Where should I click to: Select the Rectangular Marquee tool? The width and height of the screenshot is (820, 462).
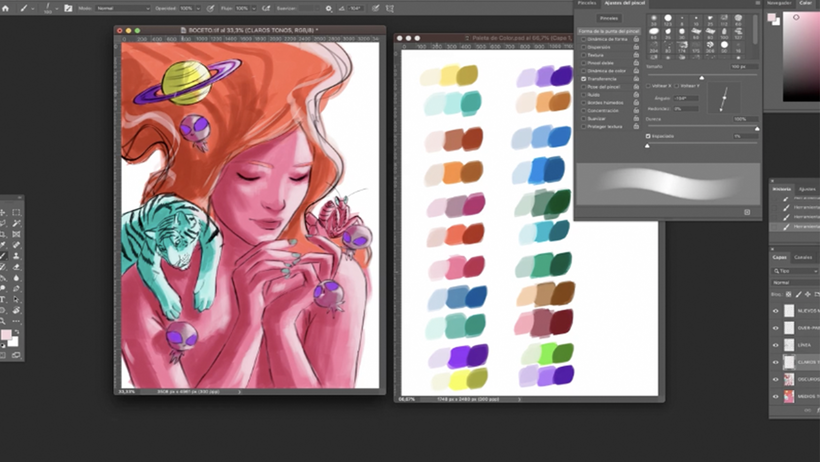click(16, 212)
